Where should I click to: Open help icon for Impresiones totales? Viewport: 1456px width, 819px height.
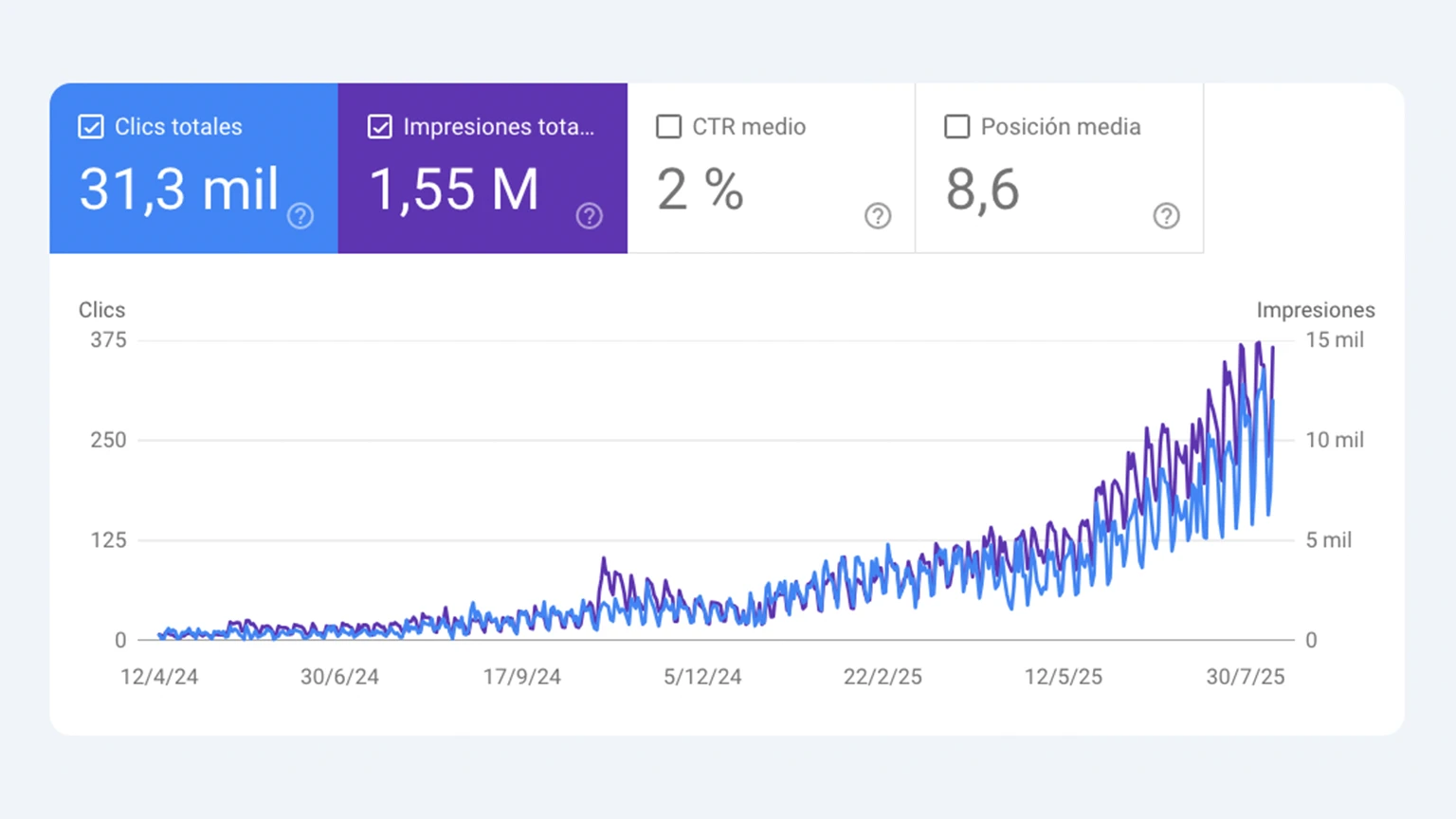pos(589,216)
